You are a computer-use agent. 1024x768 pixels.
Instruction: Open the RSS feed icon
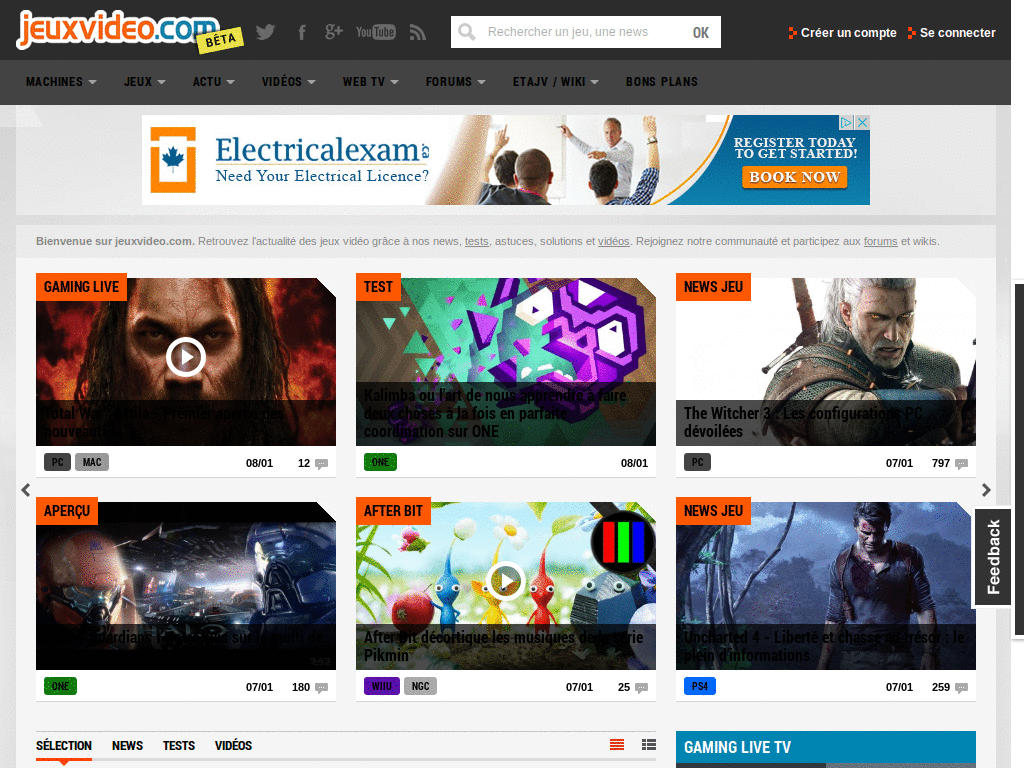tap(418, 32)
